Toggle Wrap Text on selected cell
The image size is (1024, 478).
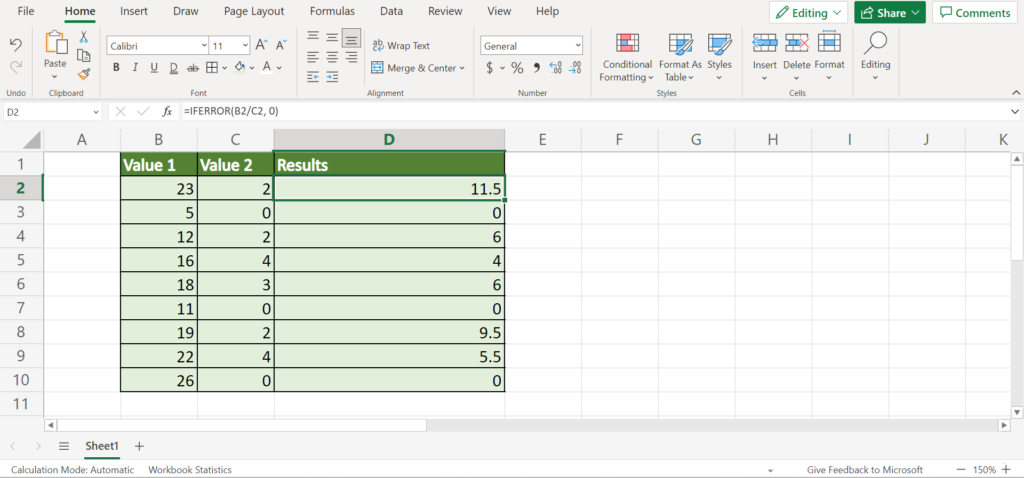pyautogui.click(x=400, y=45)
